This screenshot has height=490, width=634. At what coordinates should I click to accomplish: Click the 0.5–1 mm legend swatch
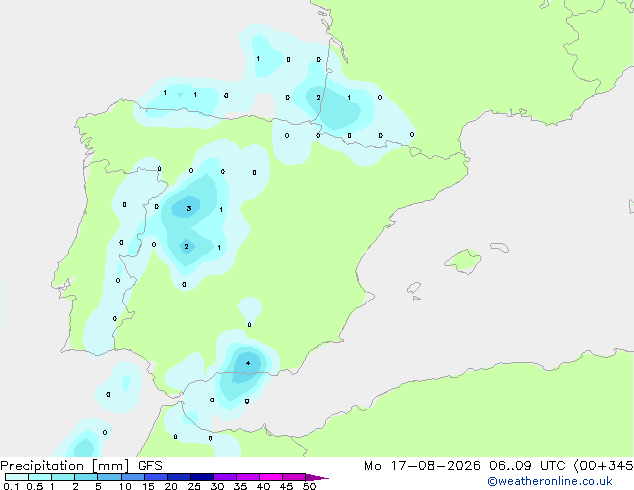[x=40, y=477]
